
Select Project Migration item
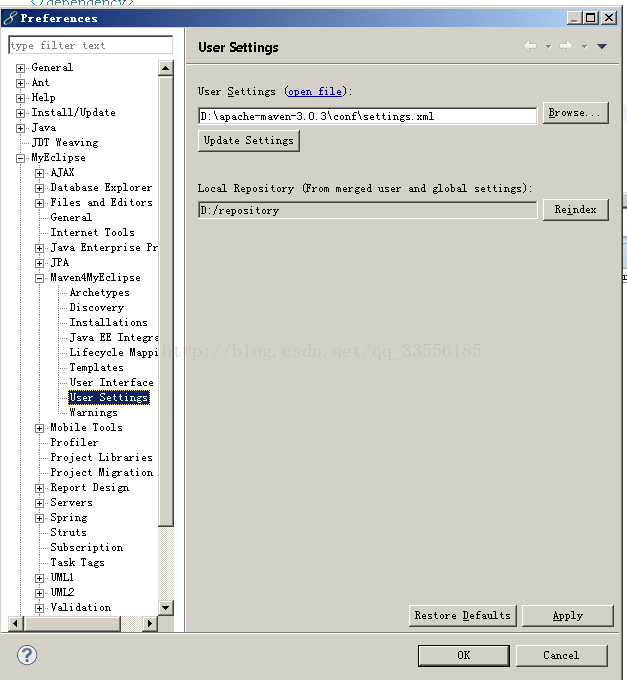(101, 473)
